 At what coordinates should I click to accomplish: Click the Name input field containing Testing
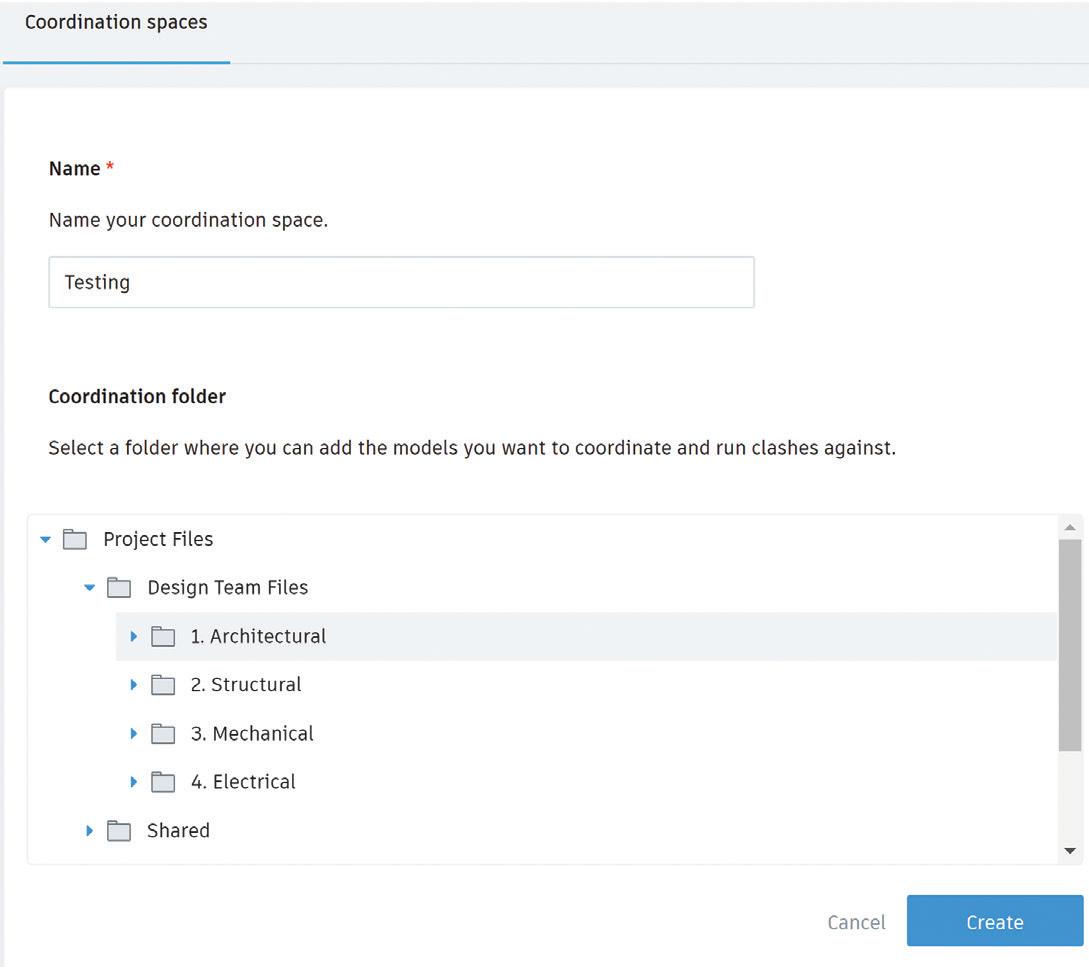(401, 282)
